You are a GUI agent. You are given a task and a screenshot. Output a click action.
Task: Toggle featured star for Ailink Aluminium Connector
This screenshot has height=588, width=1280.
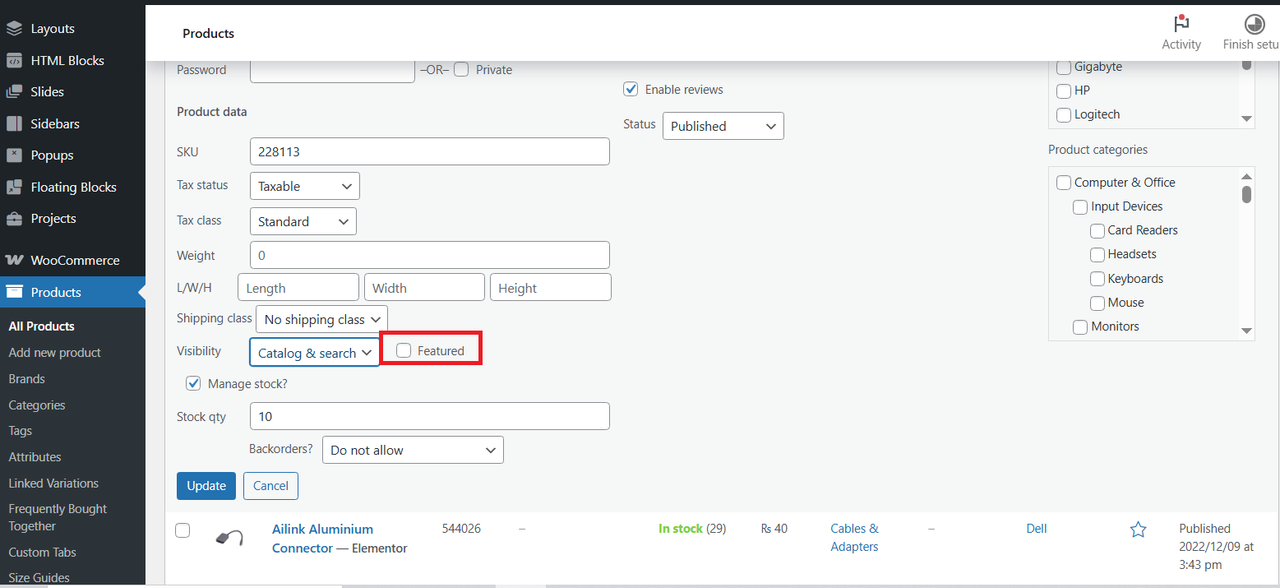[1138, 530]
